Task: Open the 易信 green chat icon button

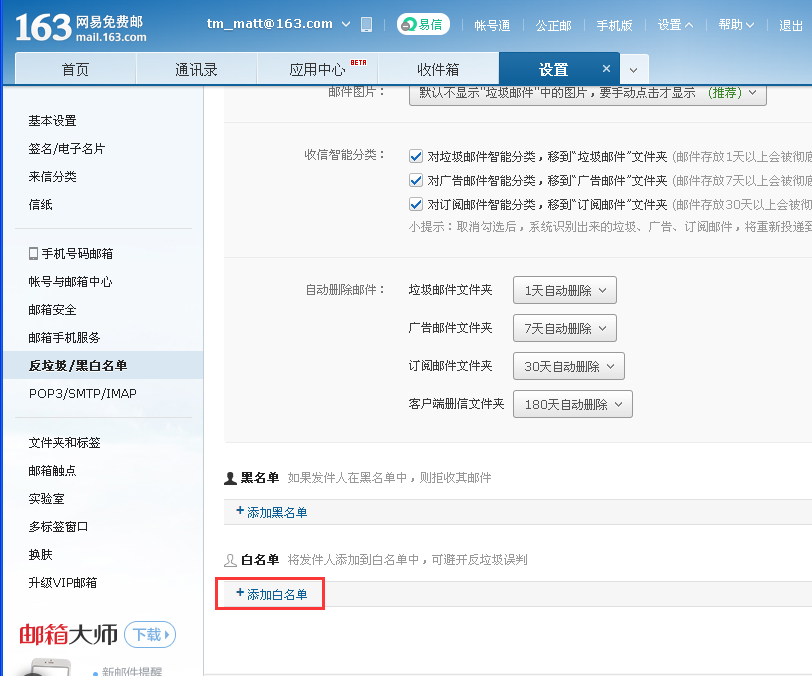Action: coord(423,25)
